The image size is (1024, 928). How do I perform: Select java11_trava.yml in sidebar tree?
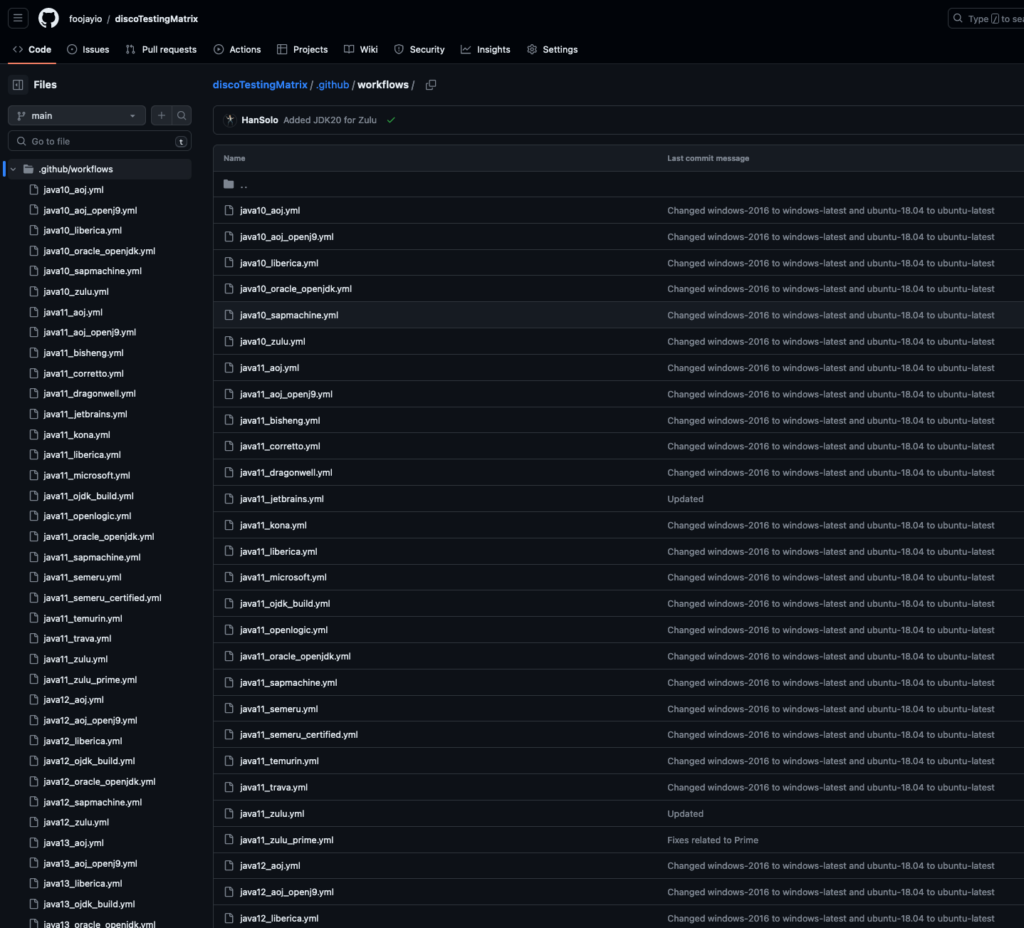tap(77, 639)
